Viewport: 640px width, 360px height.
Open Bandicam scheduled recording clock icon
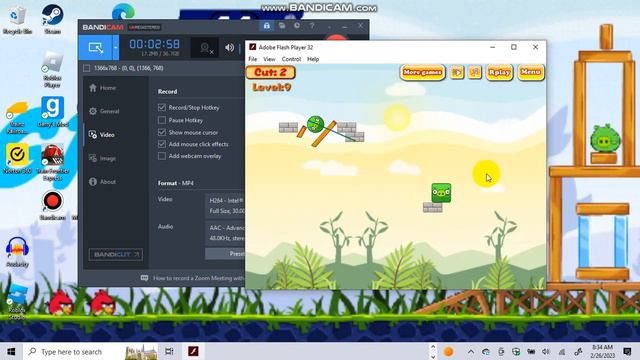point(297,26)
